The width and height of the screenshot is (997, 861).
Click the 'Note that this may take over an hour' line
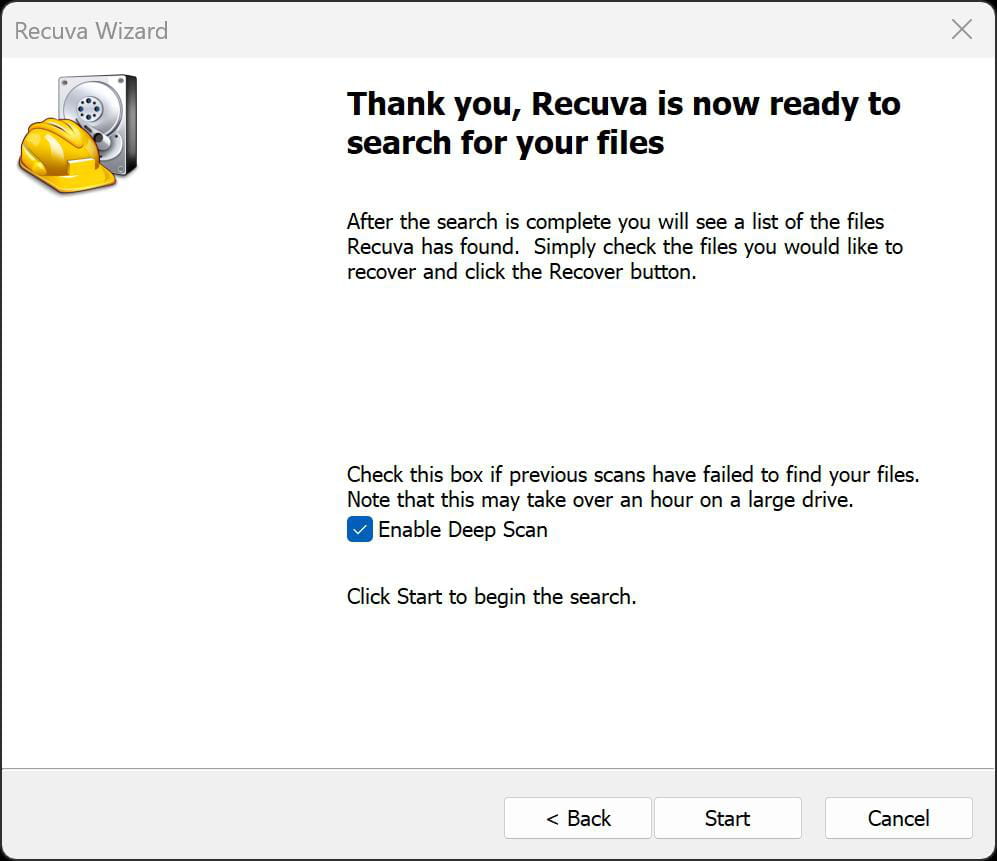pyautogui.click(x=600, y=500)
